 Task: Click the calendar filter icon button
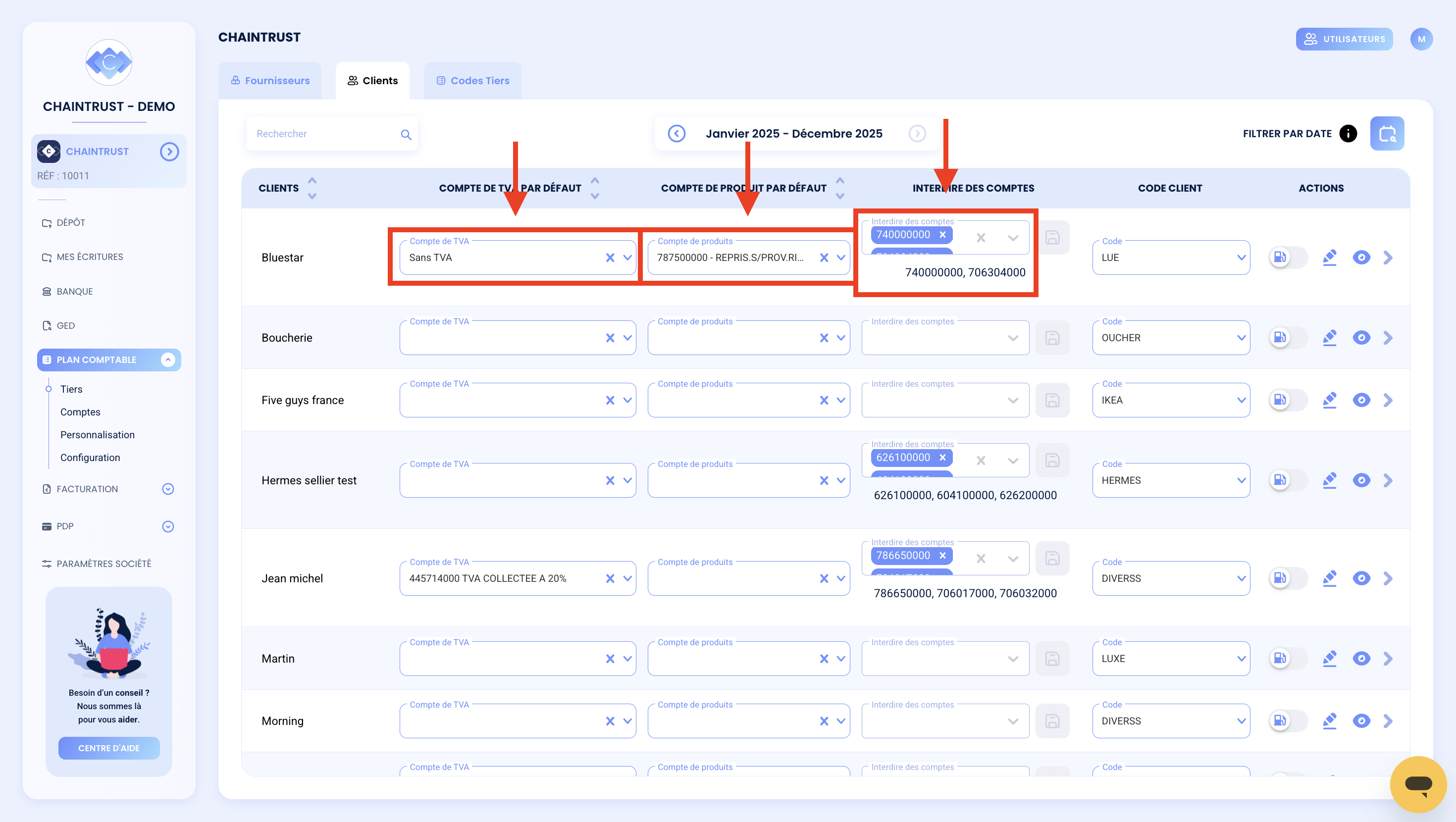(1387, 133)
